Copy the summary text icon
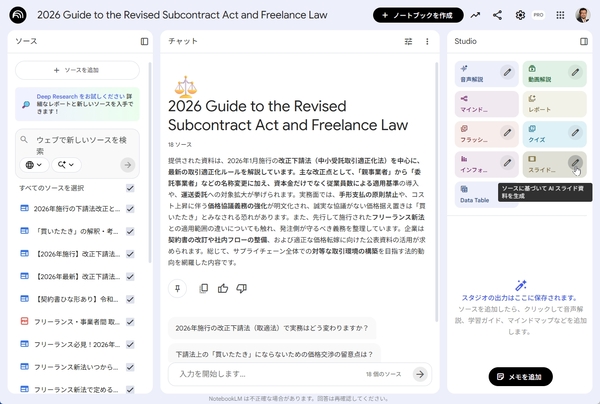 (x=204, y=288)
